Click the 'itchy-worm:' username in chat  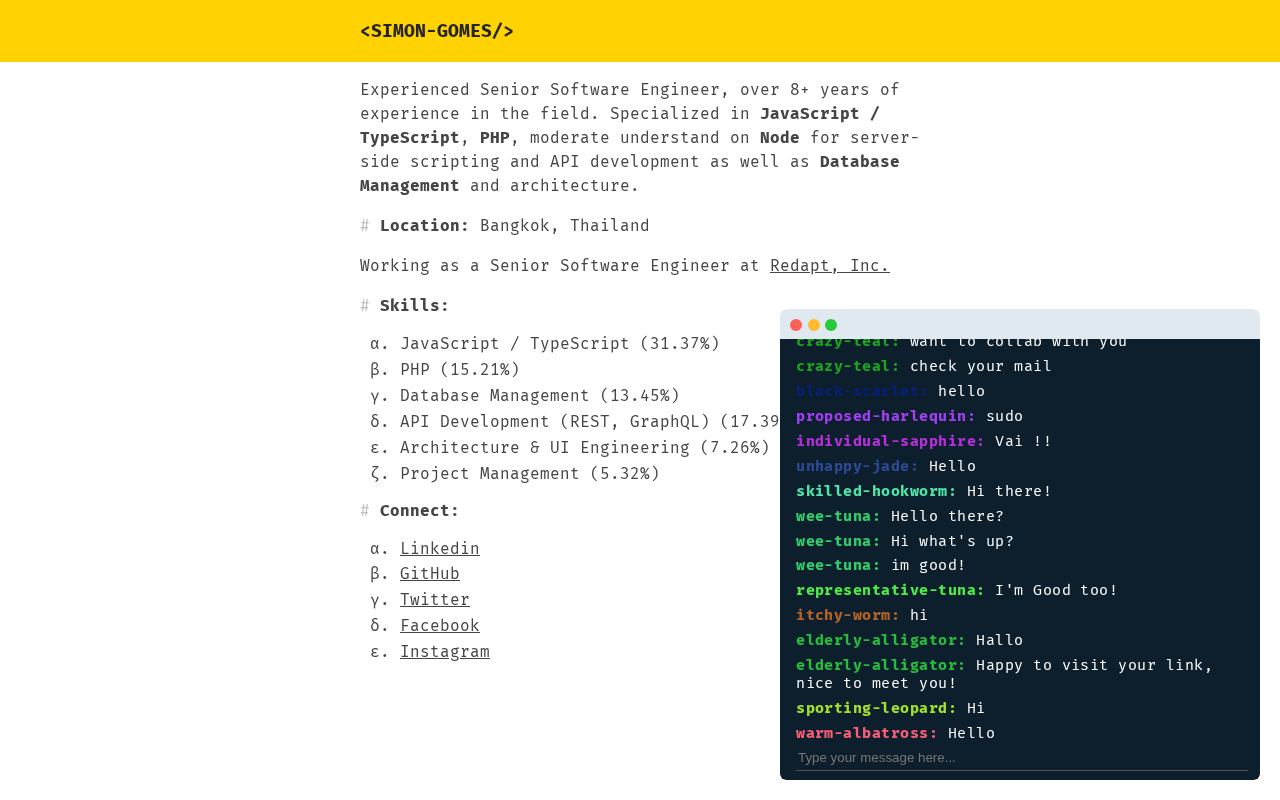tap(848, 615)
